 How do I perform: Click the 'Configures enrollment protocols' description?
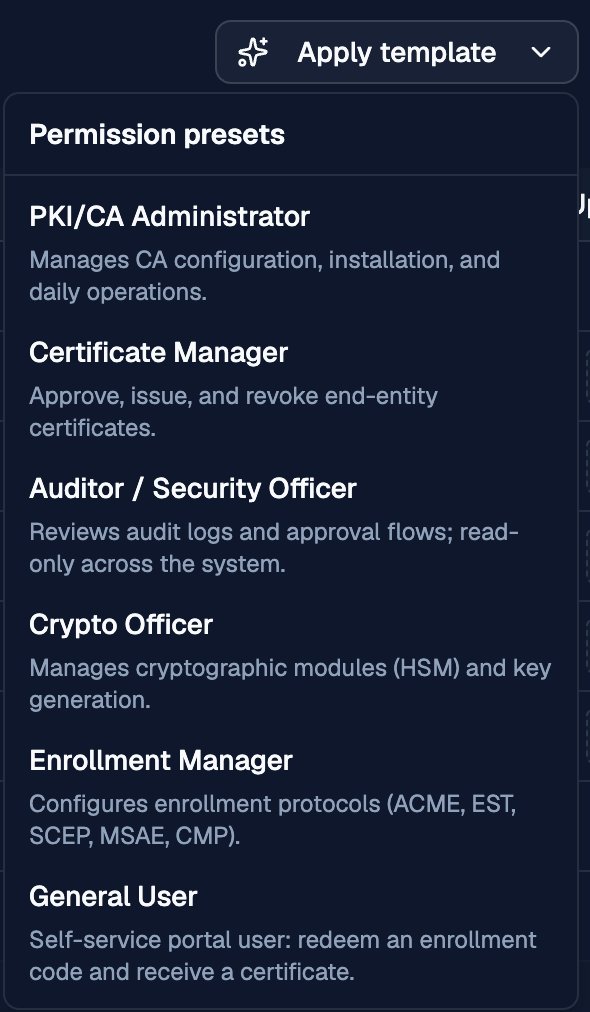point(273,820)
